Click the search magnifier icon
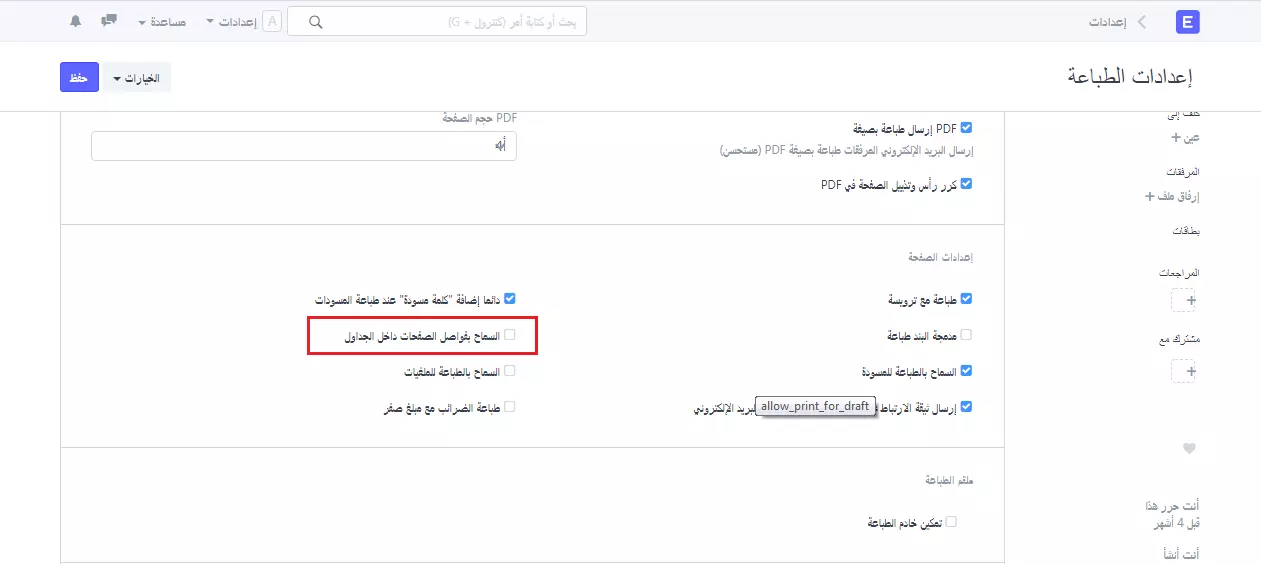This screenshot has width=1261, height=564. pos(316,22)
